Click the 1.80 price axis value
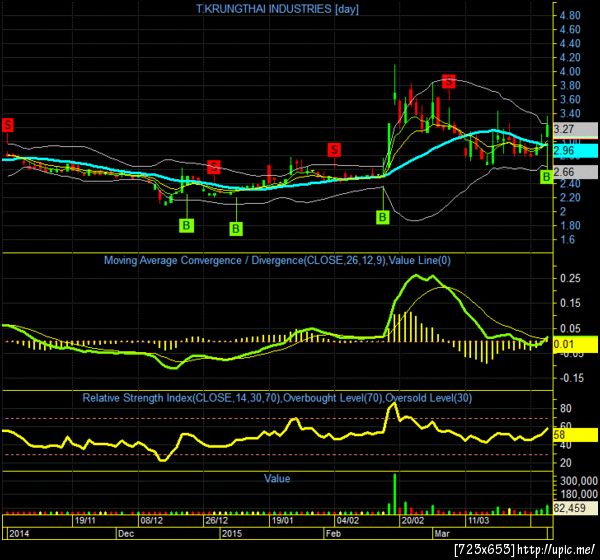Screen dimensions: 600x560 pos(570,225)
